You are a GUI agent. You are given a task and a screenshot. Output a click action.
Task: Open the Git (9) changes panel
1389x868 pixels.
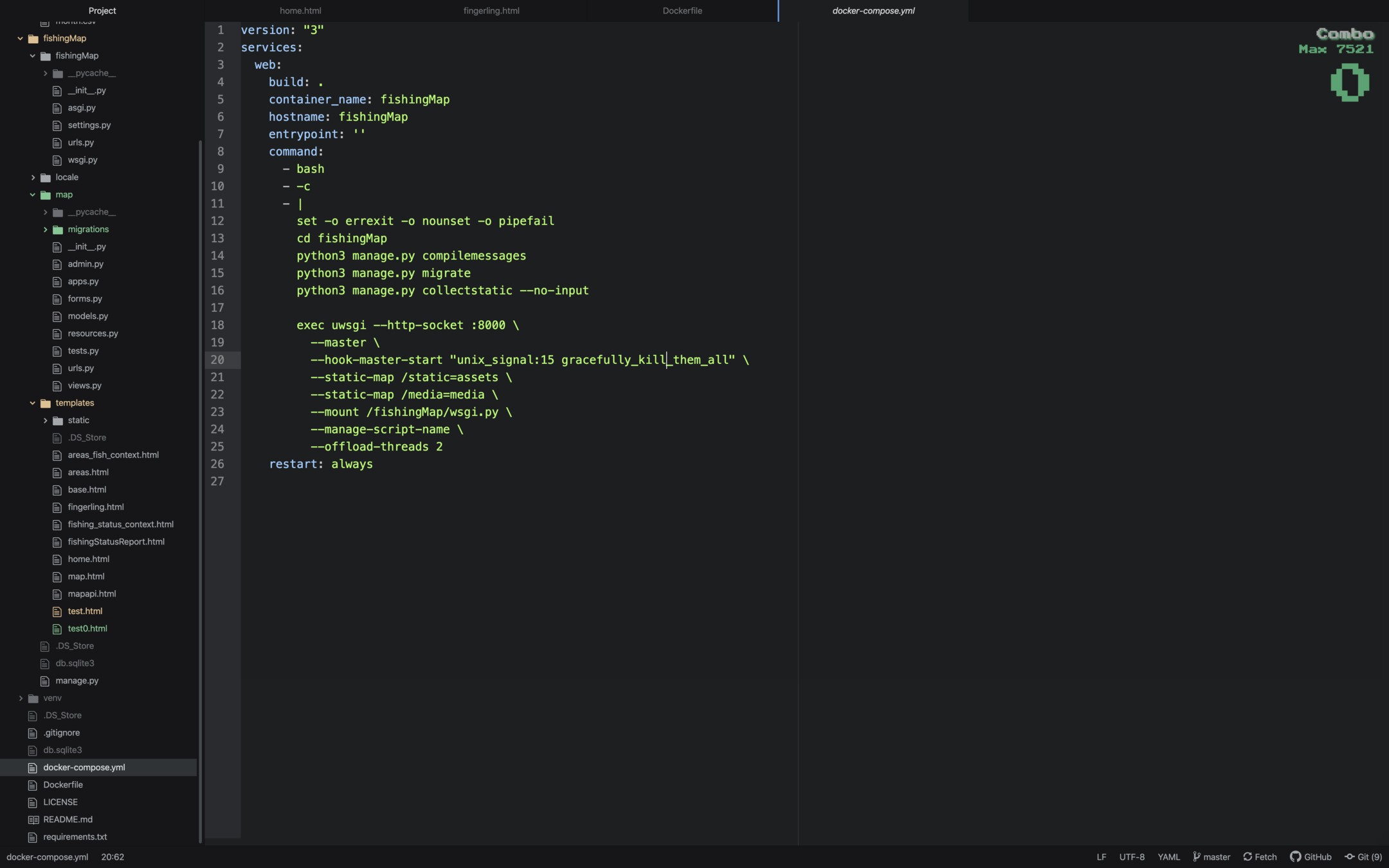point(1363,856)
